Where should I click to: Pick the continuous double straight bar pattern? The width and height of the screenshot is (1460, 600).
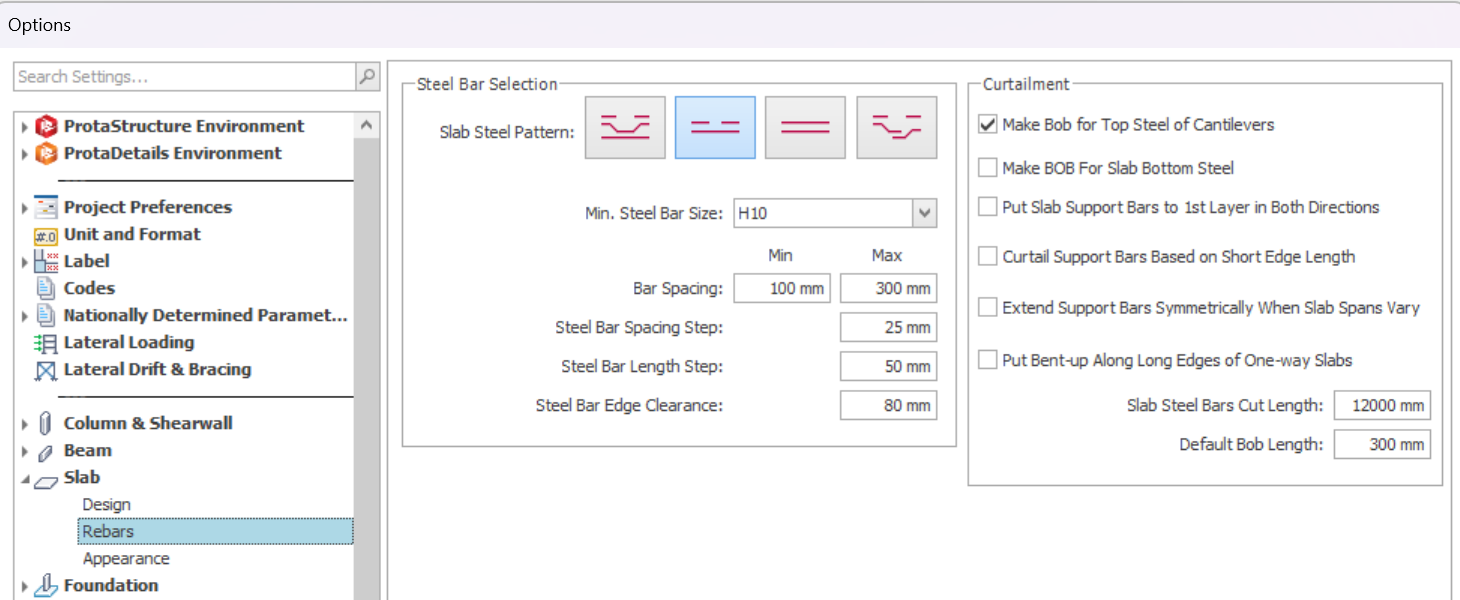point(805,128)
